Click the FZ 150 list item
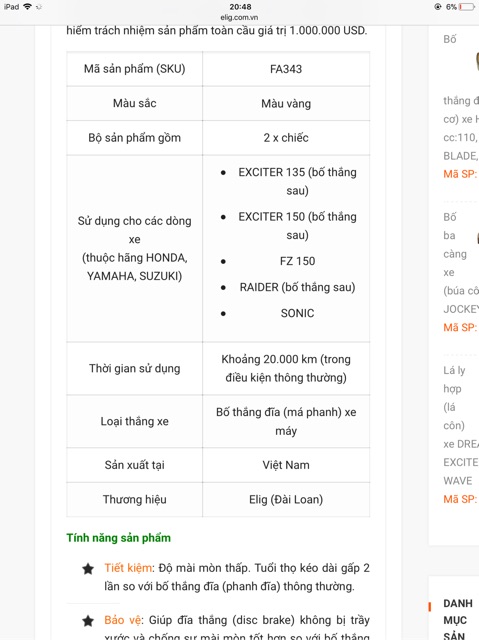 [x=297, y=261]
